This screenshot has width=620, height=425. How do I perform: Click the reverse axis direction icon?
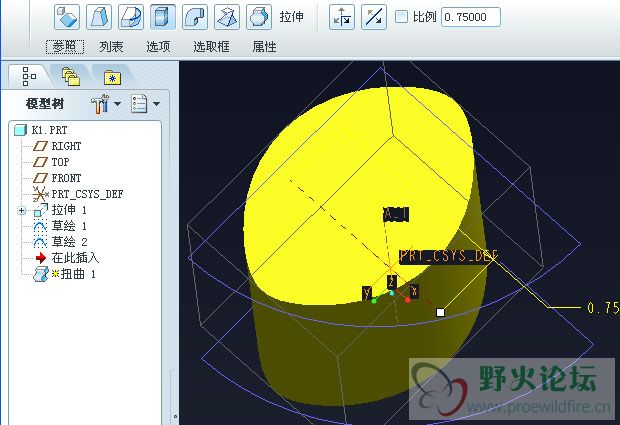click(374, 17)
